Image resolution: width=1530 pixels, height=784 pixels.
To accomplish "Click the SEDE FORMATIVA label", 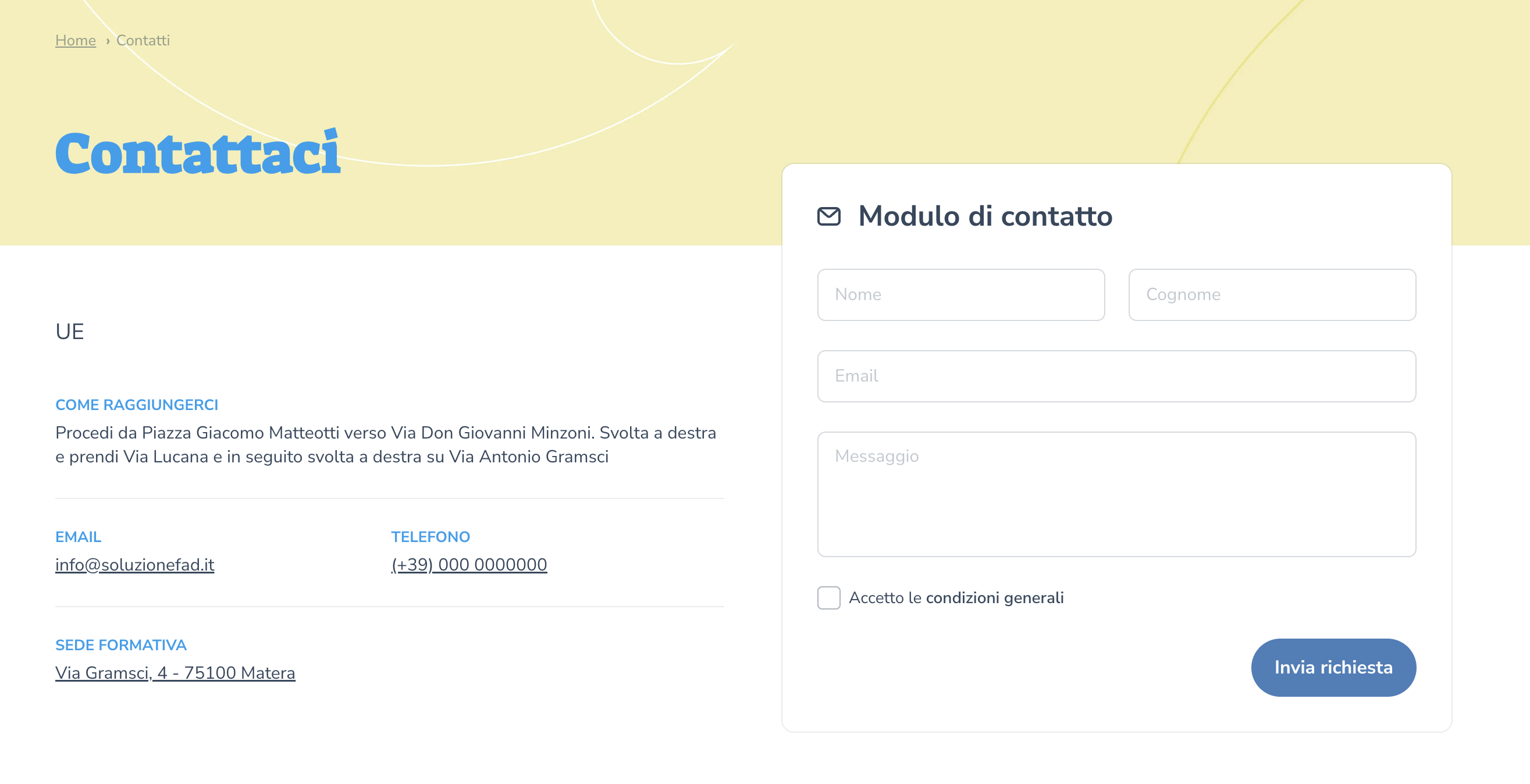I will [x=120, y=645].
